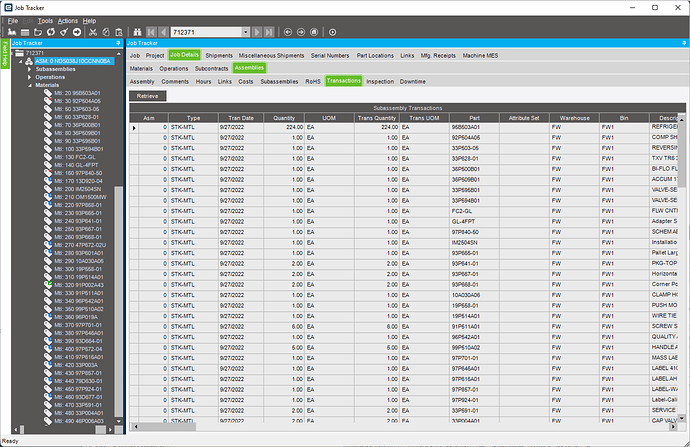Open the Actions menu
Viewport: 690px width, 447px height.
67,20
